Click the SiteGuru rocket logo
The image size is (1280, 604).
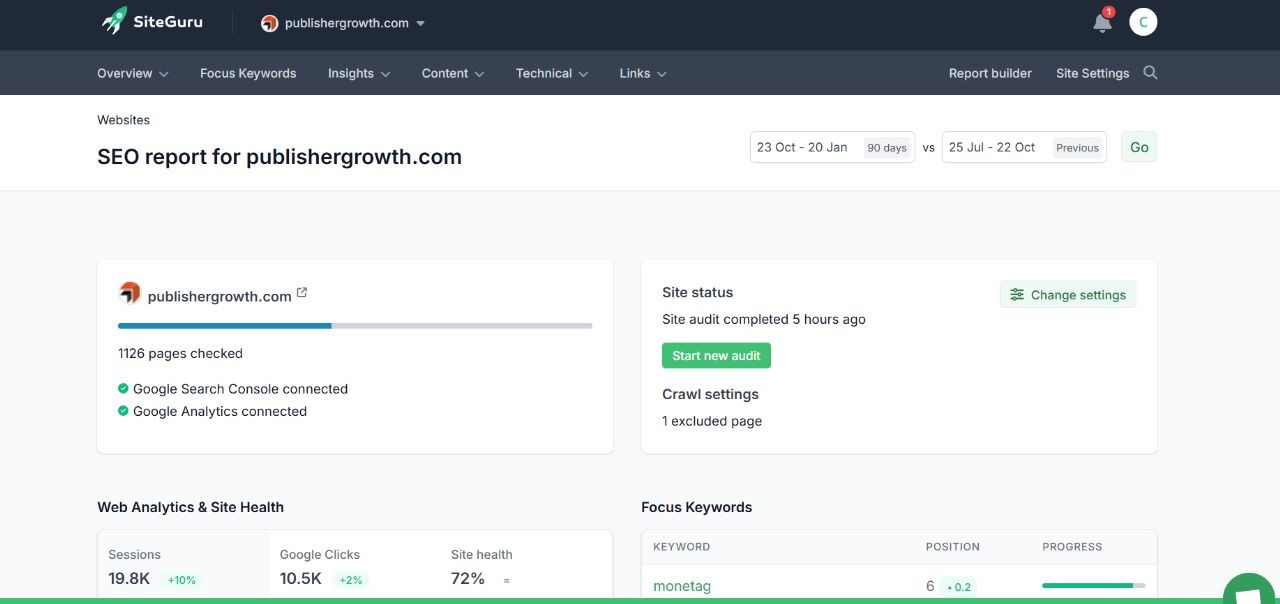point(151,21)
